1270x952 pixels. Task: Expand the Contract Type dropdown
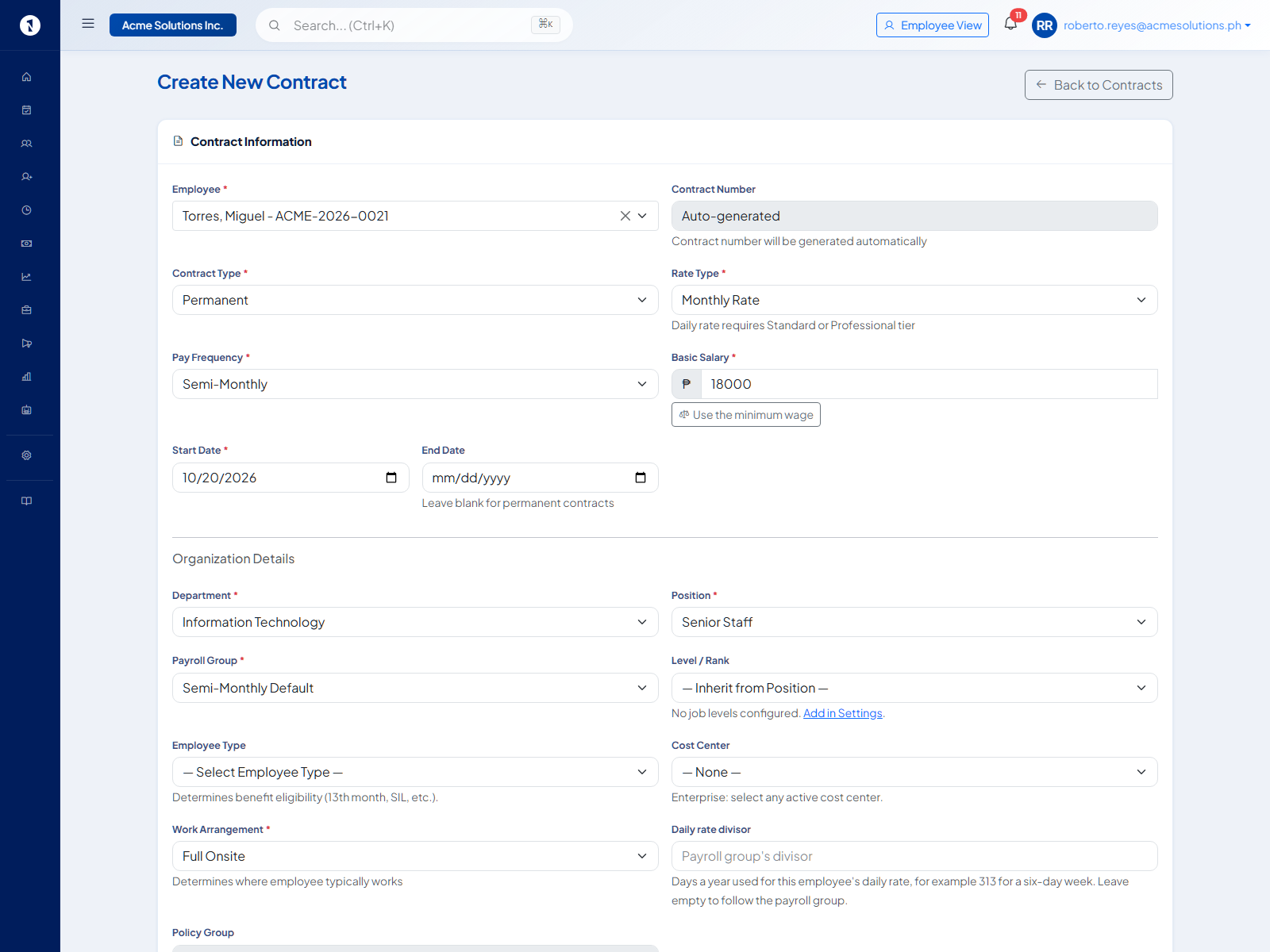pyautogui.click(x=415, y=300)
